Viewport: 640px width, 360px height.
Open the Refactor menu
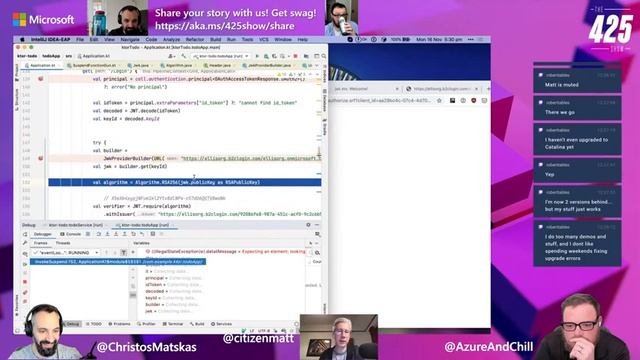195,40
